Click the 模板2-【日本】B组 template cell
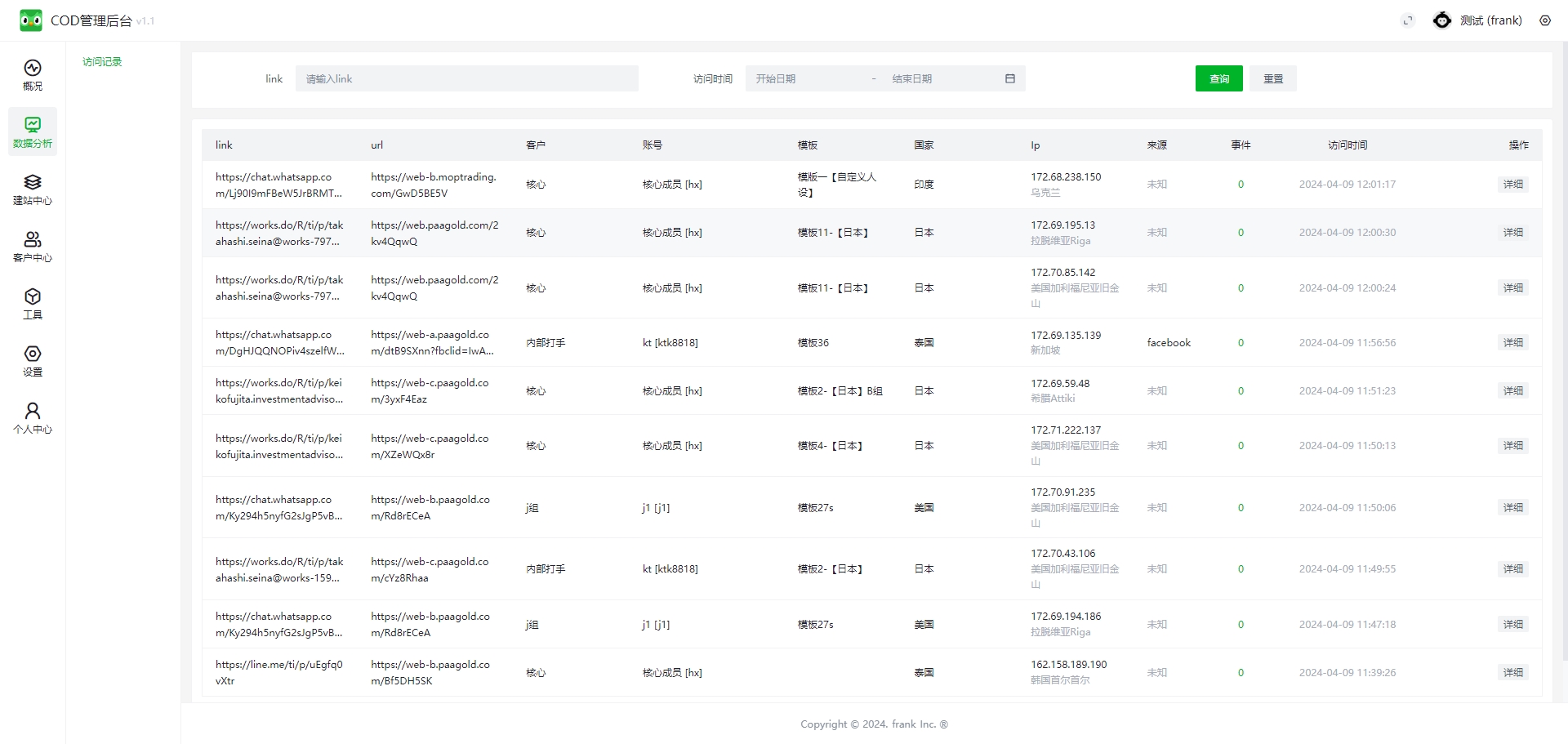Screen dimensions: 1568x744 pyautogui.click(x=840, y=391)
